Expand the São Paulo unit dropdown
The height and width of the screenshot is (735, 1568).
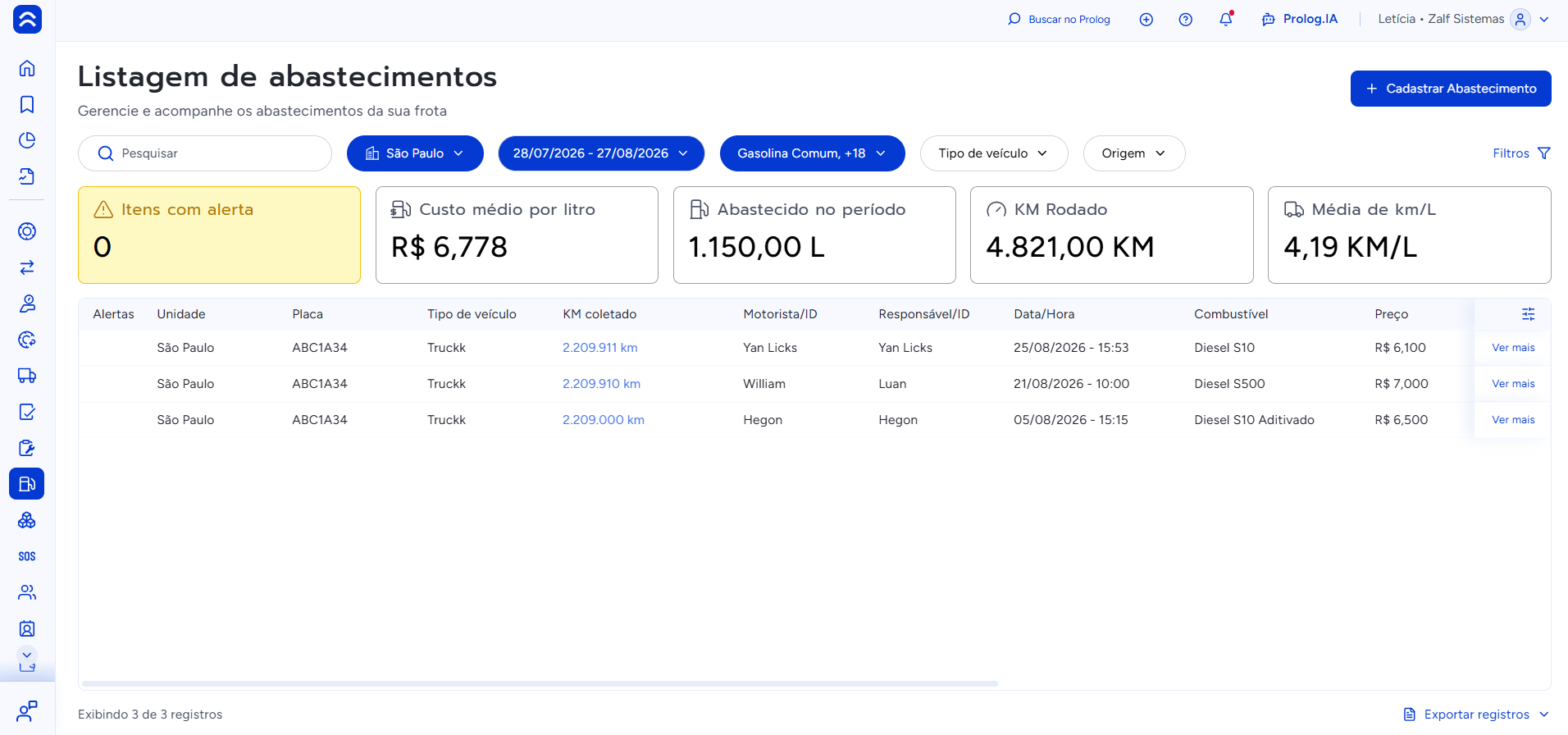pyautogui.click(x=415, y=153)
